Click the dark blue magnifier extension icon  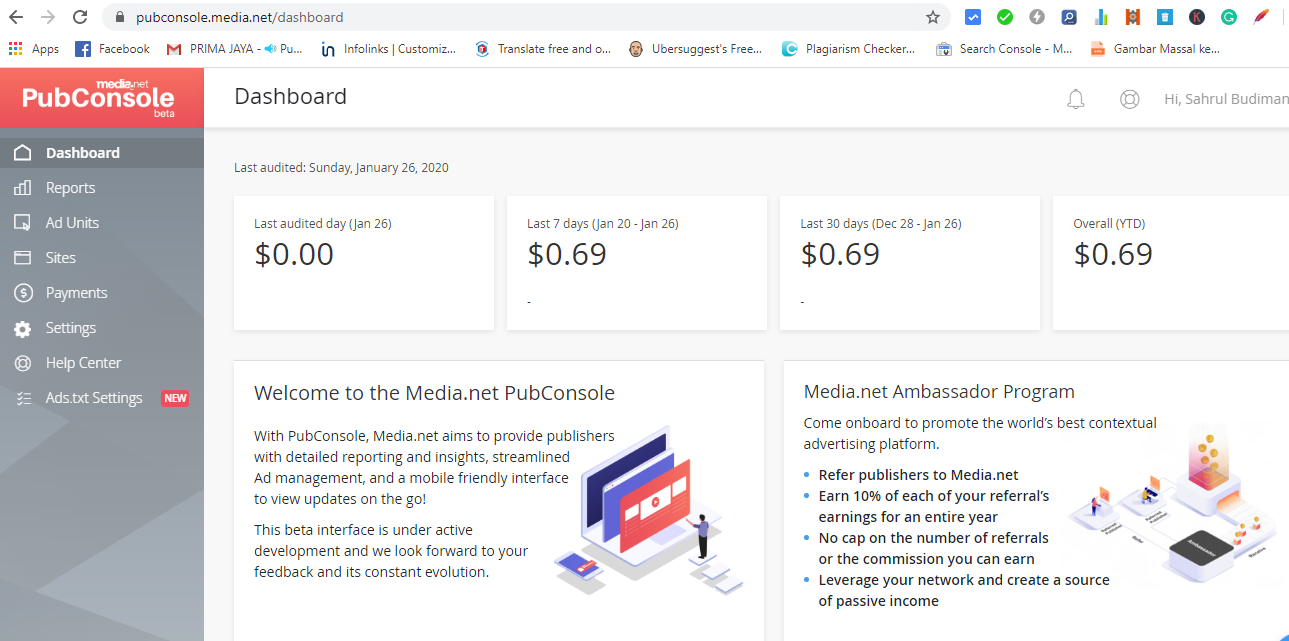(1069, 17)
